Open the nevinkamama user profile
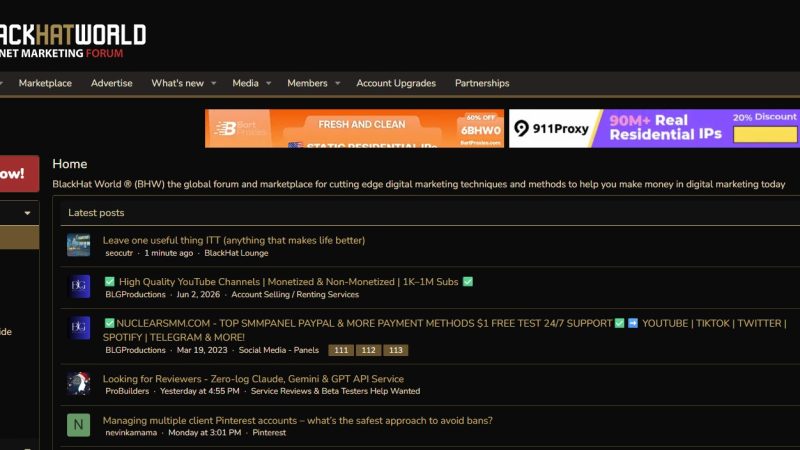The image size is (800, 450). coord(131,433)
